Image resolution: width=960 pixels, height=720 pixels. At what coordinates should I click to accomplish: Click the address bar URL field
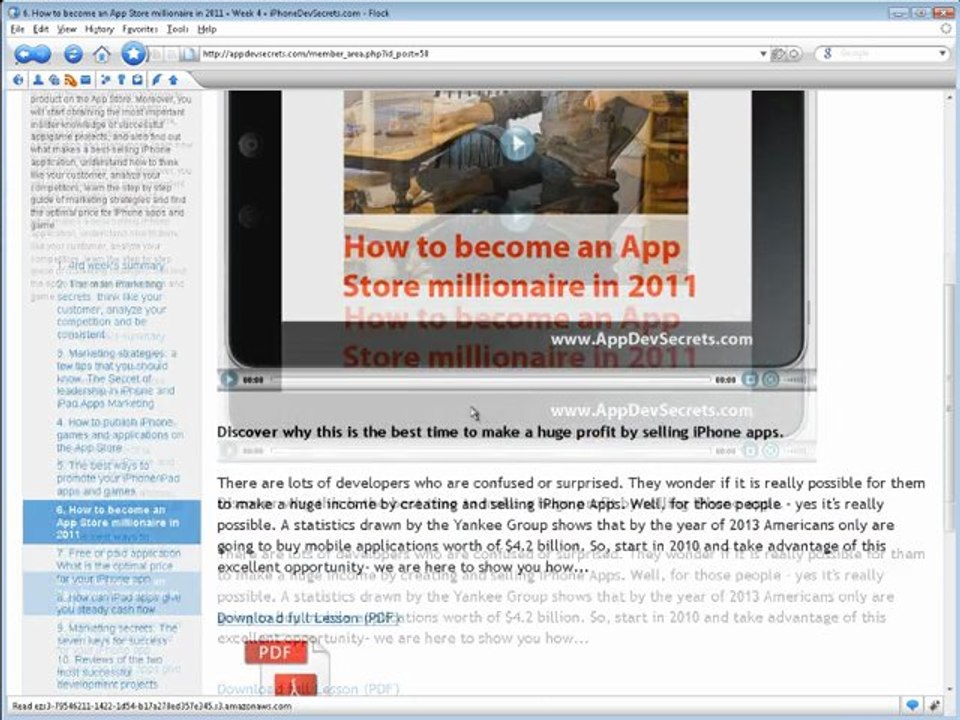tap(478, 54)
